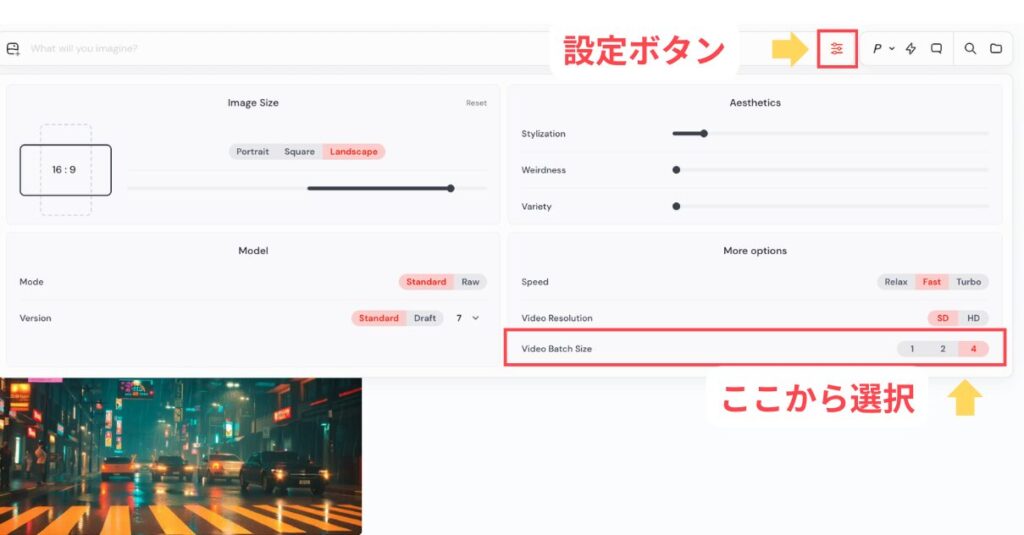
Task: Set Speed to Relax
Action: (896, 282)
